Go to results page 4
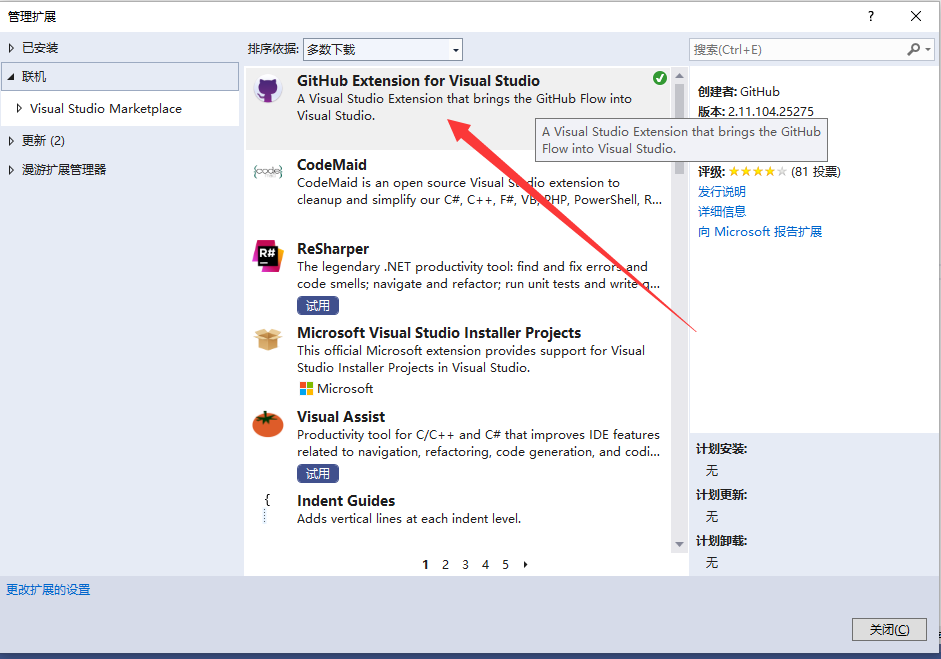Viewport: 941px width, 659px height. [486, 565]
